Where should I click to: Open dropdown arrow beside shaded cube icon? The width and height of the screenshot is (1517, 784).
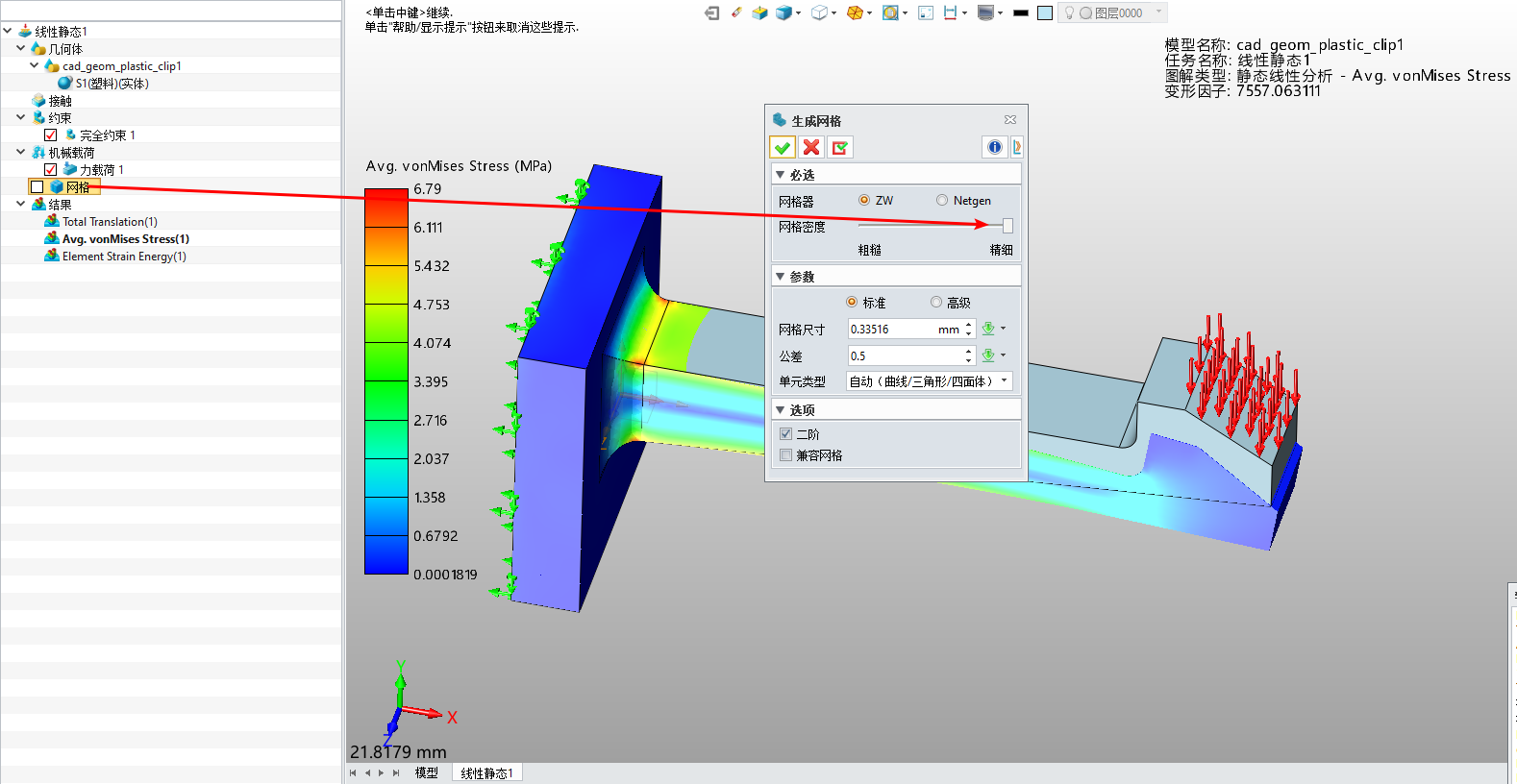point(799,13)
